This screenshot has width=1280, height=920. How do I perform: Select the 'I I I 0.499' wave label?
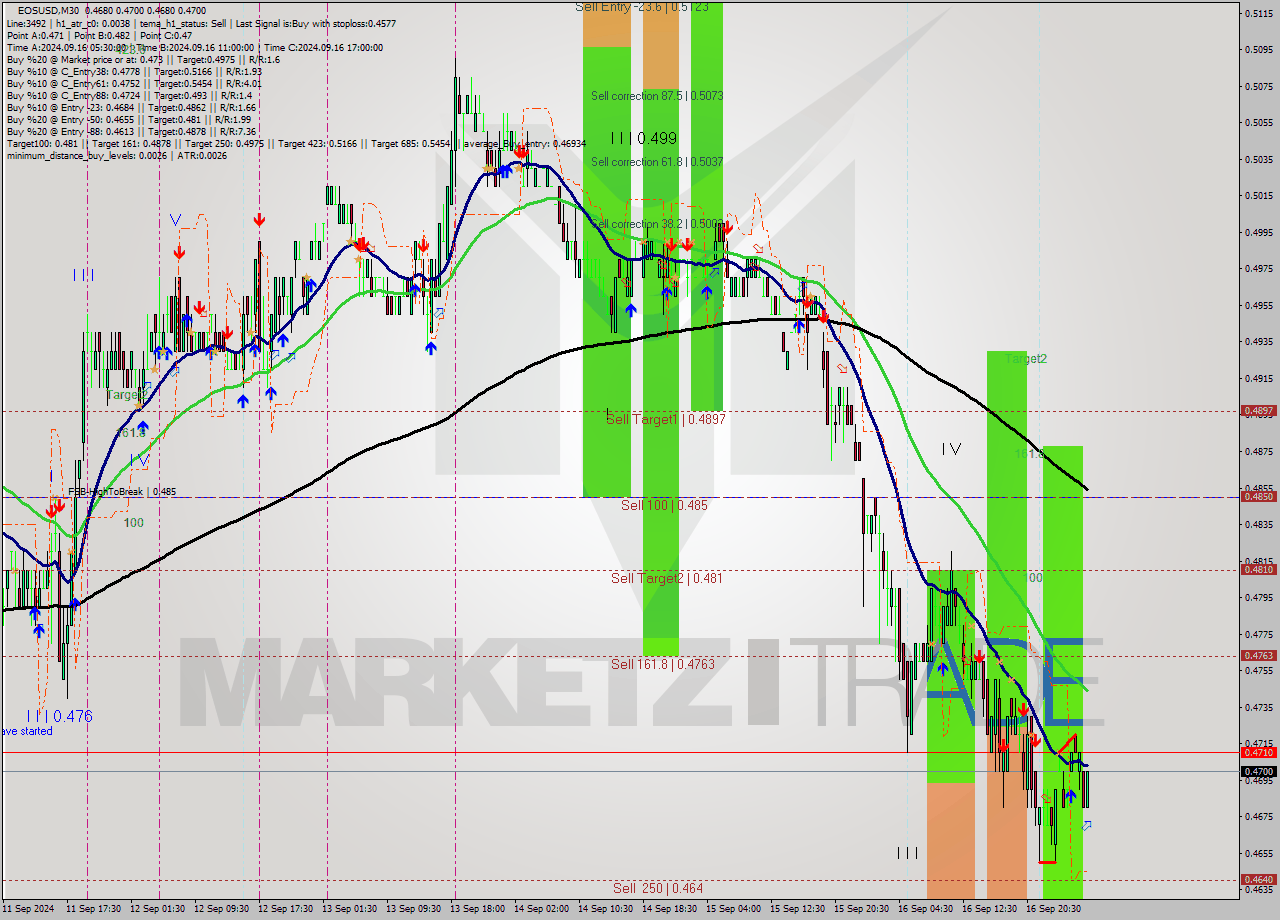pyautogui.click(x=644, y=139)
